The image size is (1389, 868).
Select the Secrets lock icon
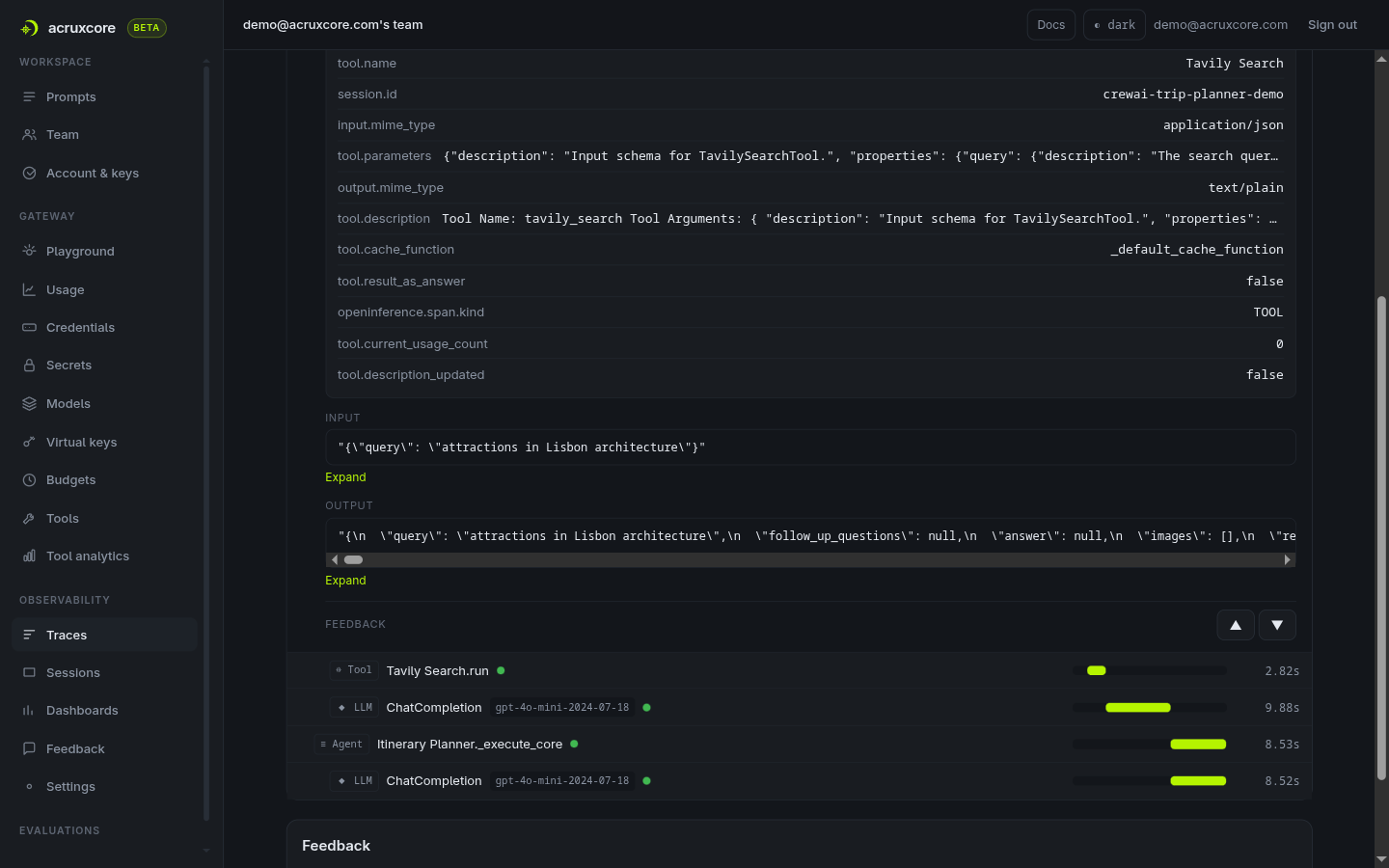pos(29,366)
